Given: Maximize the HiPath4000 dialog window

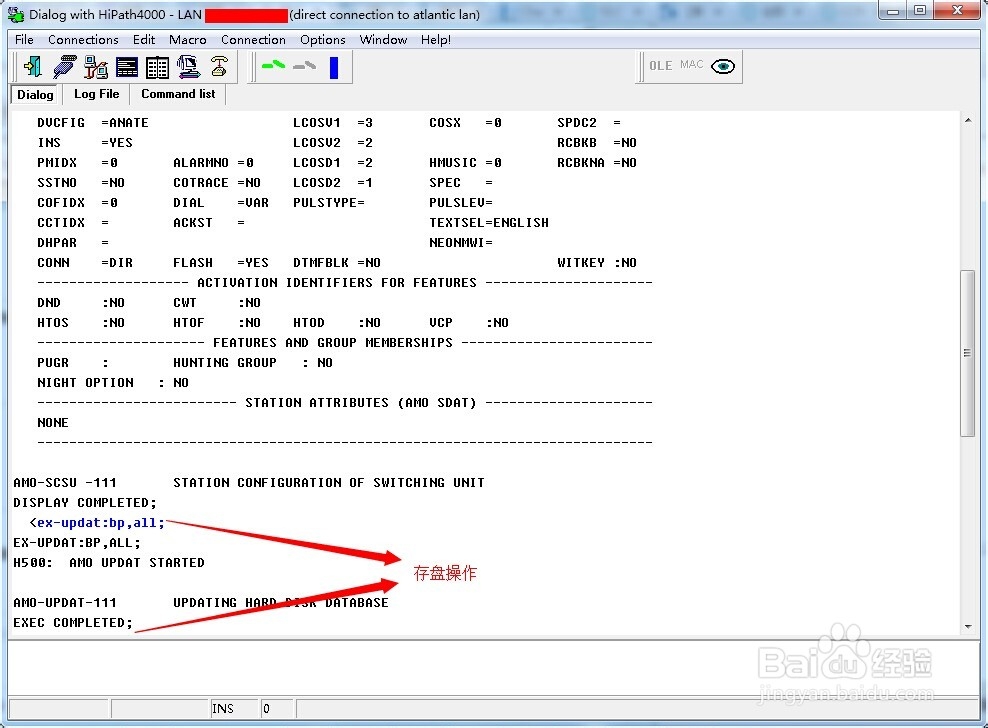Looking at the screenshot, I should click(x=920, y=11).
